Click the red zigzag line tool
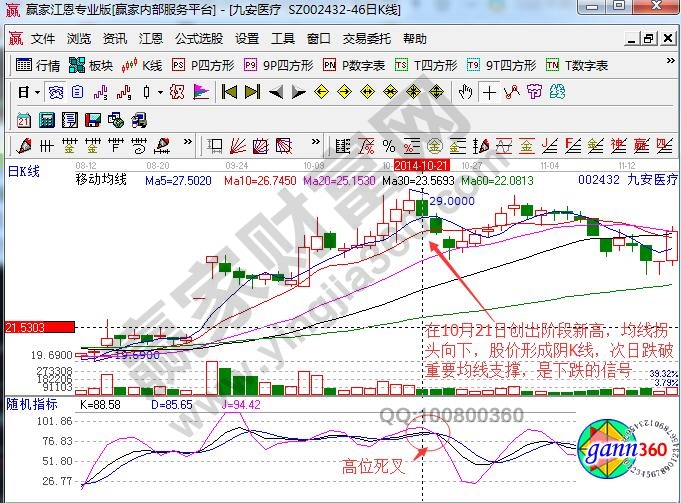This screenshot has height=503, width=681. [x=512, y=93]
